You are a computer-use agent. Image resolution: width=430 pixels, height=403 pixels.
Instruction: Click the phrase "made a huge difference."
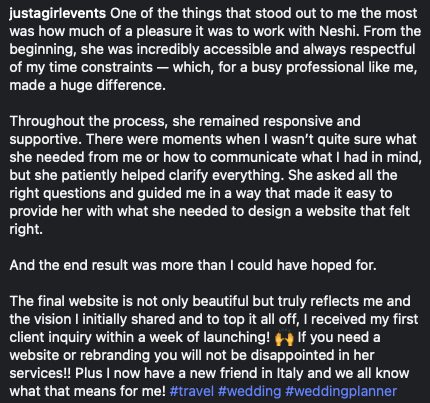click(87, 85)
